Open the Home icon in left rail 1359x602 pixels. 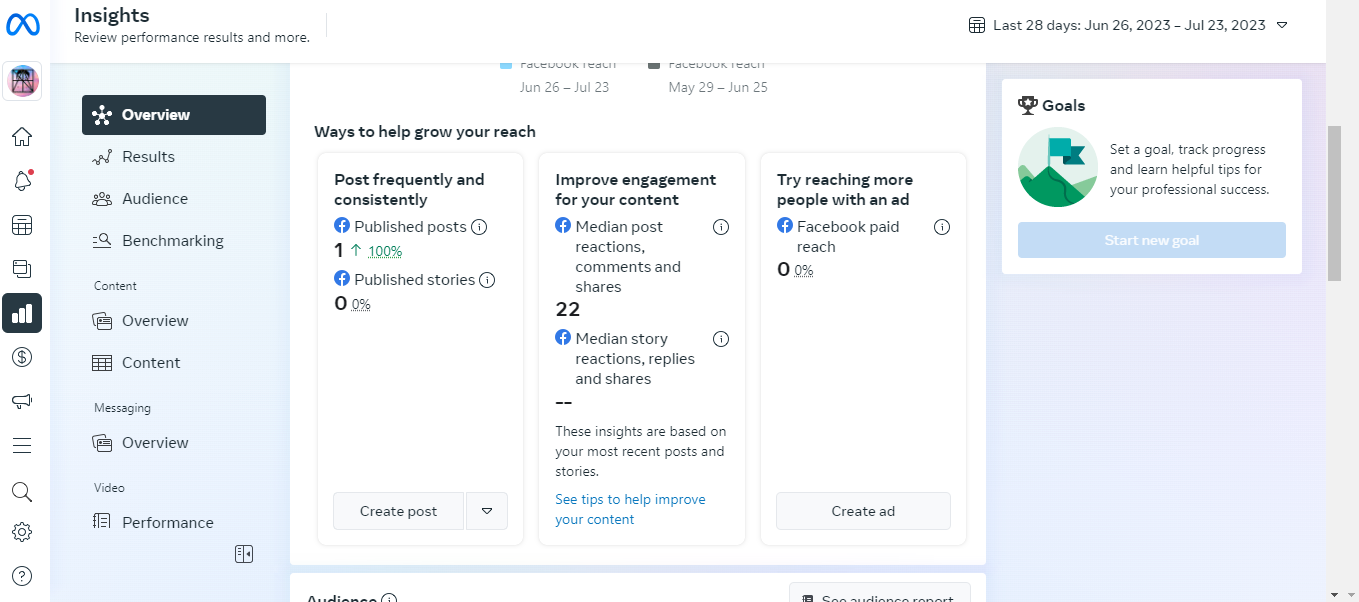(x=22, y=137)
